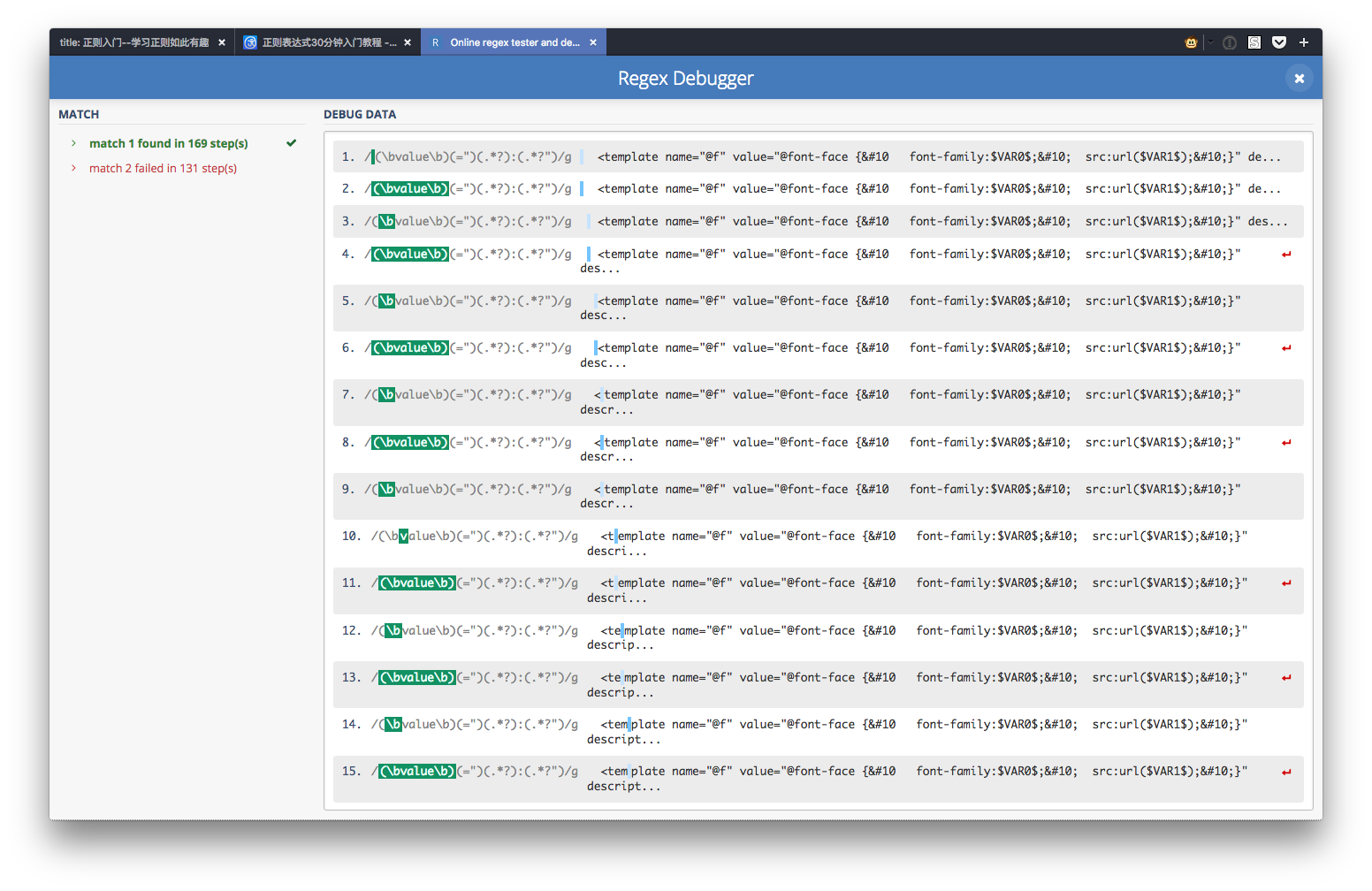The height and width of the screenshot is (891, 1372).
Task: Select debug step 5 row
Action: click(x=818, y=308)
